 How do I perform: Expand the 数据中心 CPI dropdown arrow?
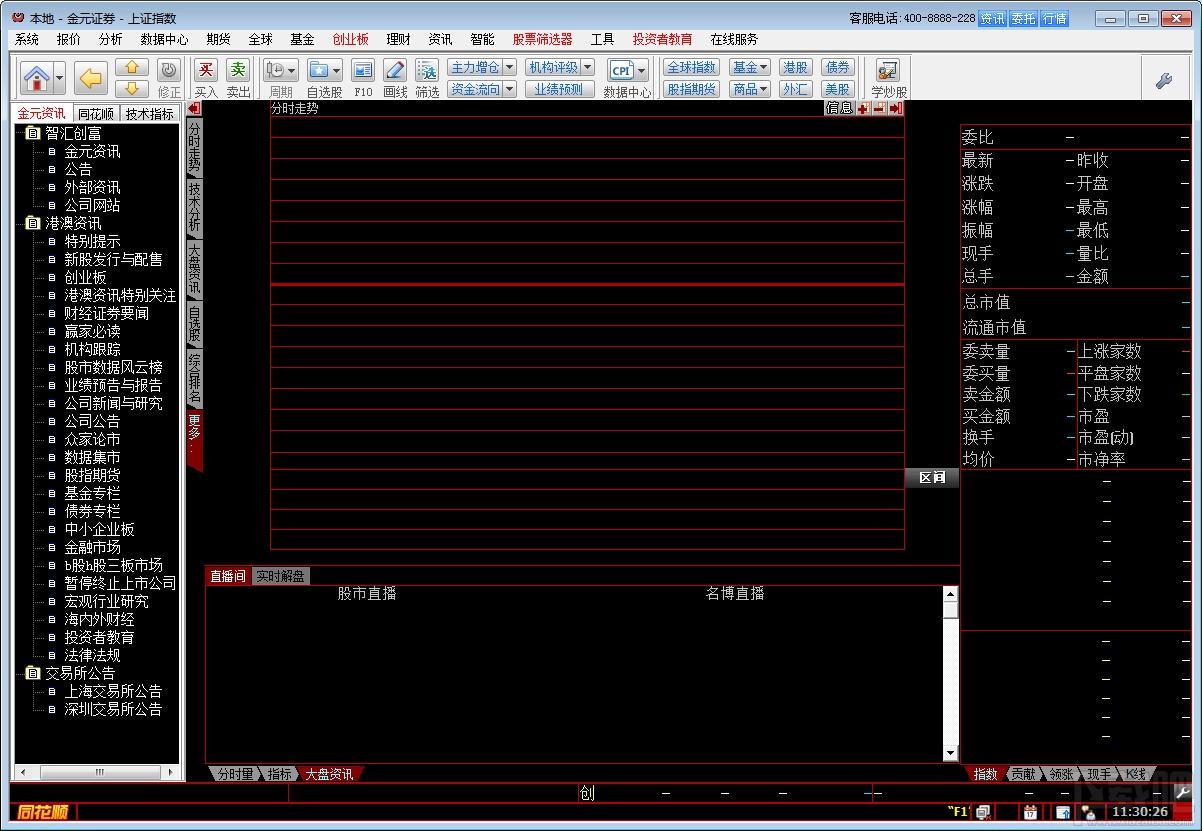point(641,70)
